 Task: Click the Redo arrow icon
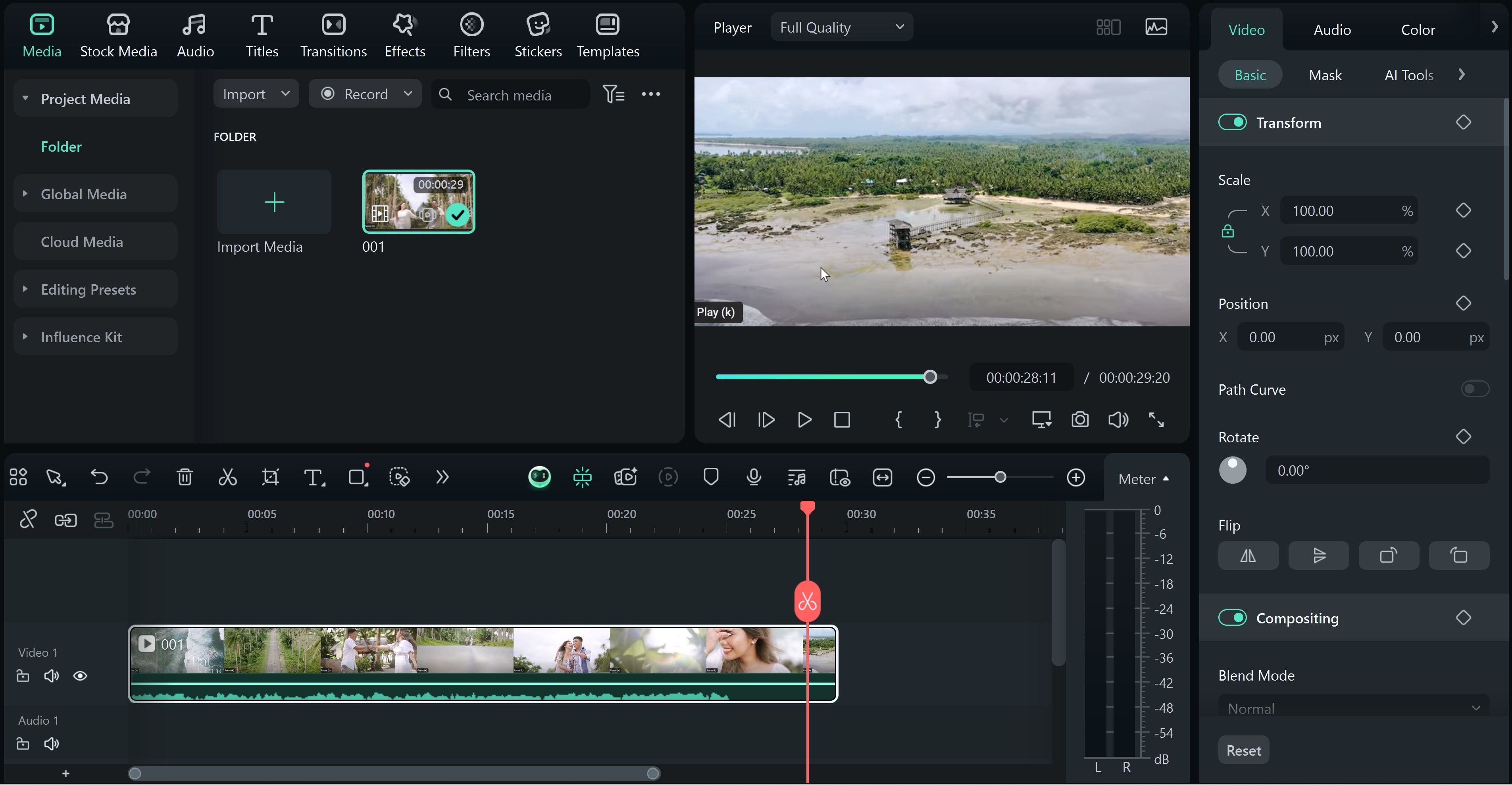tap(141, 477)
